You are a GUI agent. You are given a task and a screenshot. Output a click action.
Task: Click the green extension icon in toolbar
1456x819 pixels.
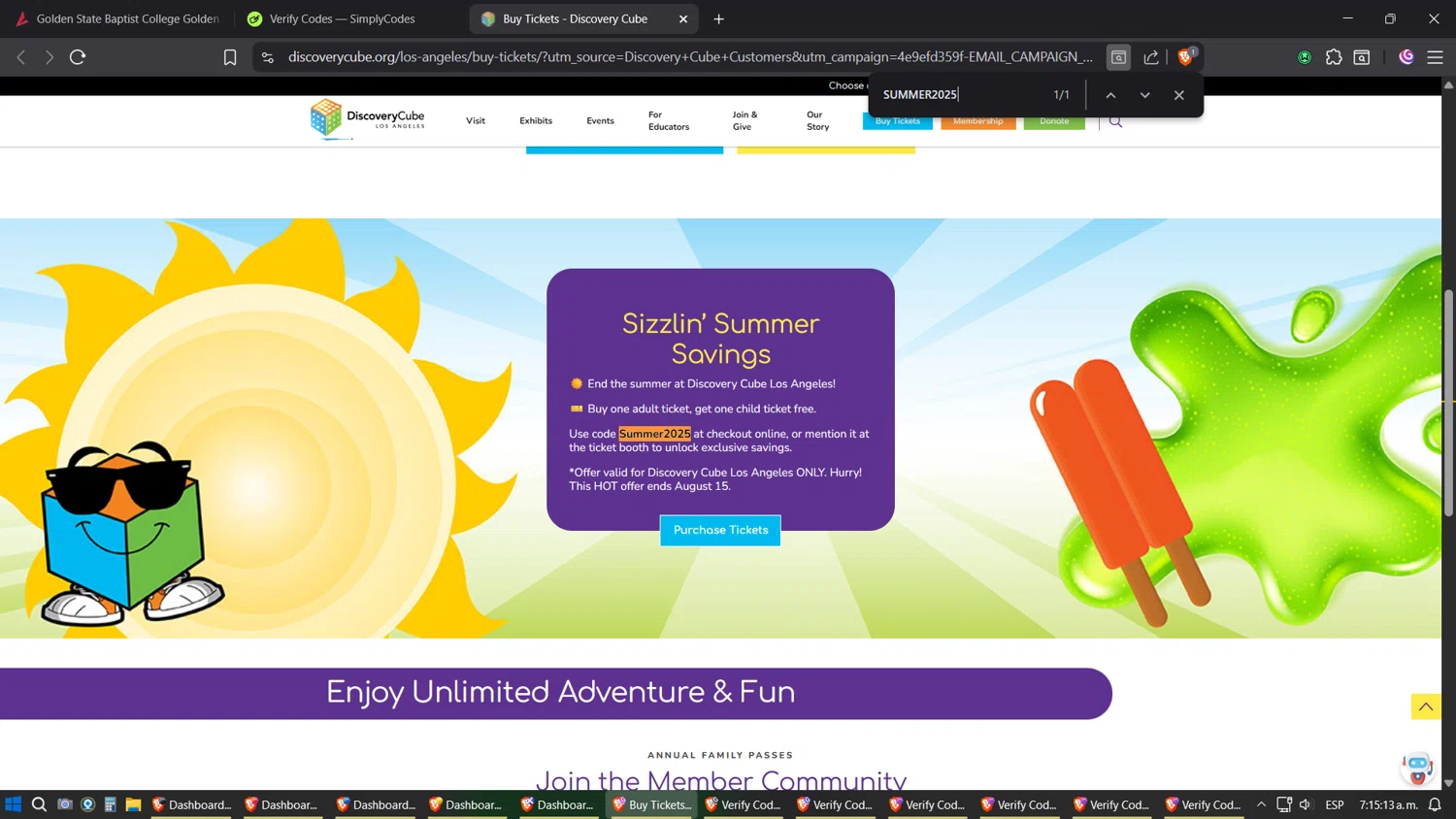[x=1305, y=57]
